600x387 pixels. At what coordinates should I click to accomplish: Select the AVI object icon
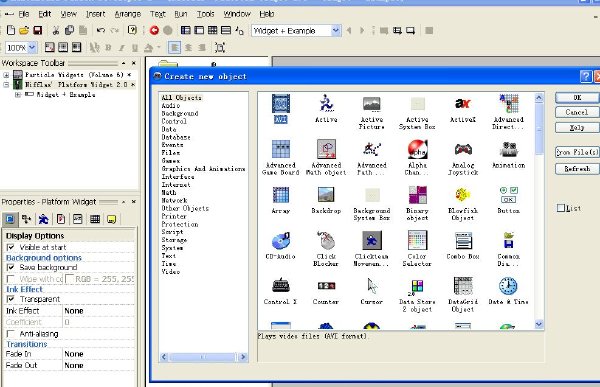[x=280, y=104]
